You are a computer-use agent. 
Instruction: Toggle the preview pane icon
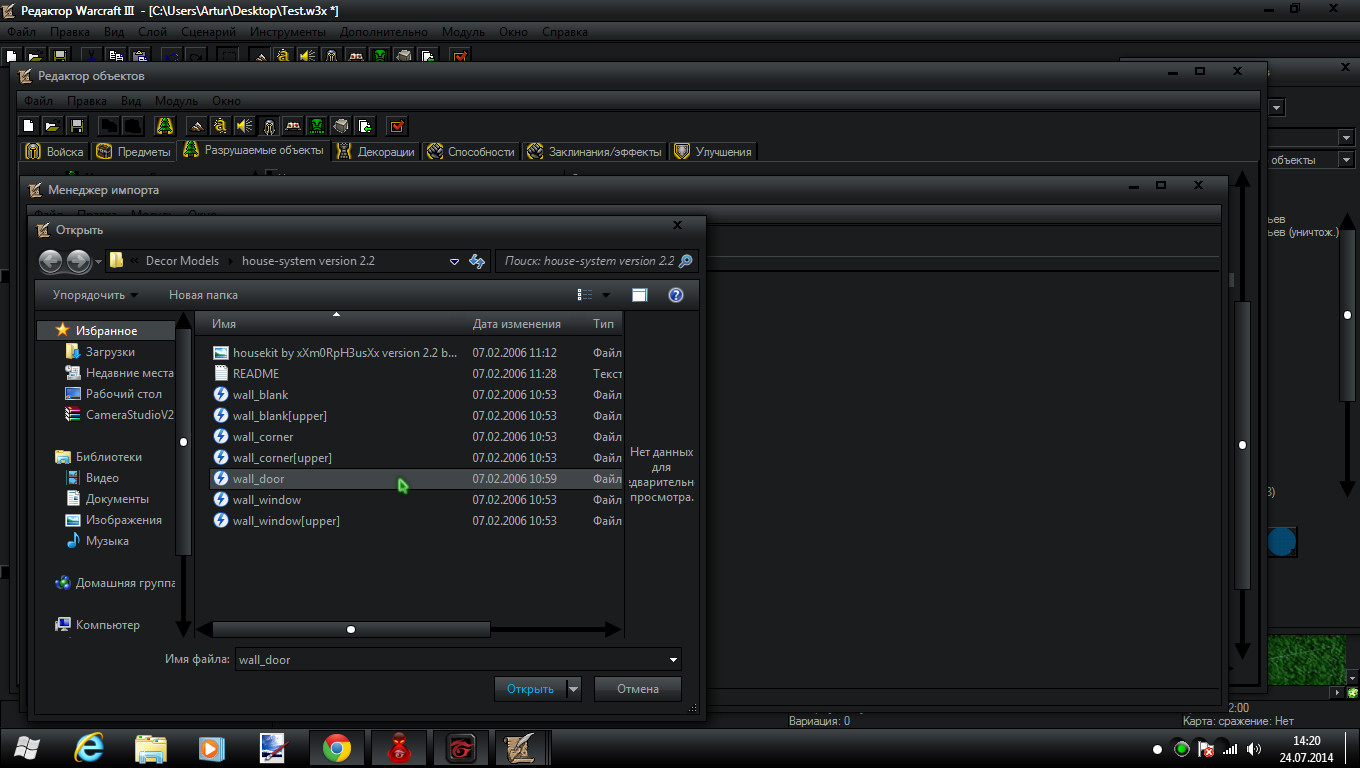[640, 295]
